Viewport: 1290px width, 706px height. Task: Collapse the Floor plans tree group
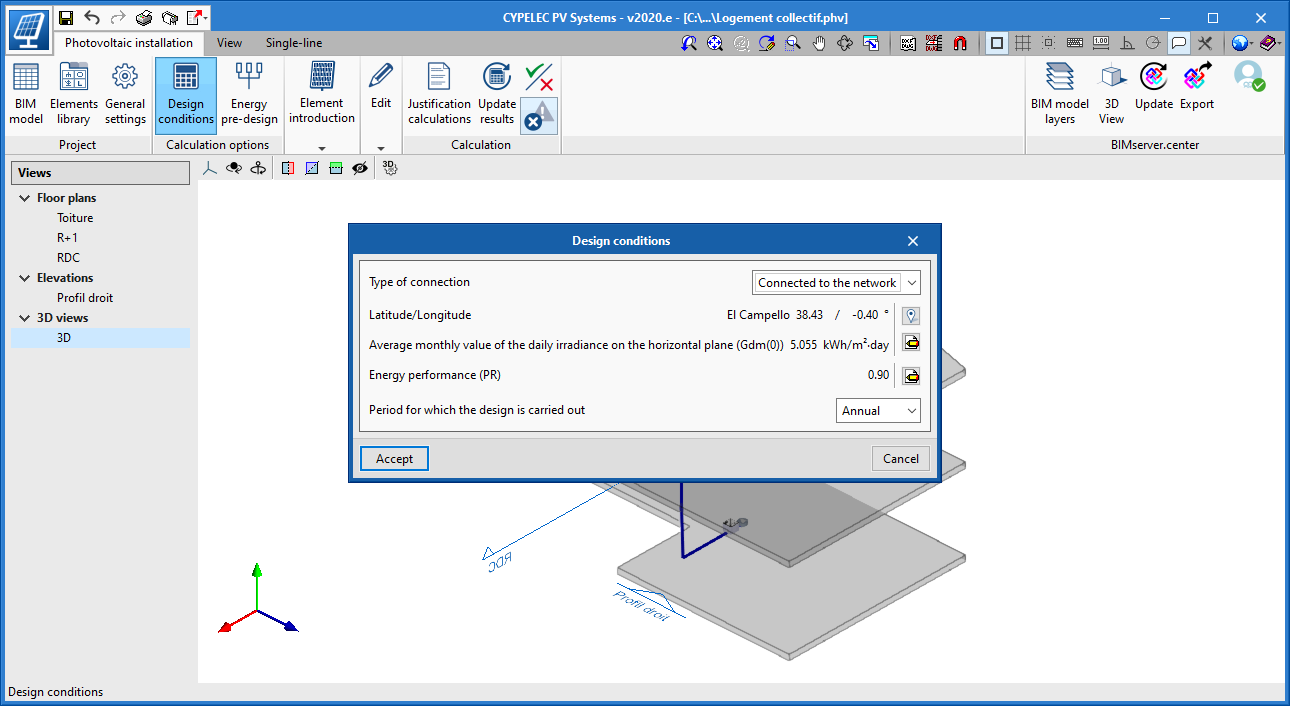(24, 198)
